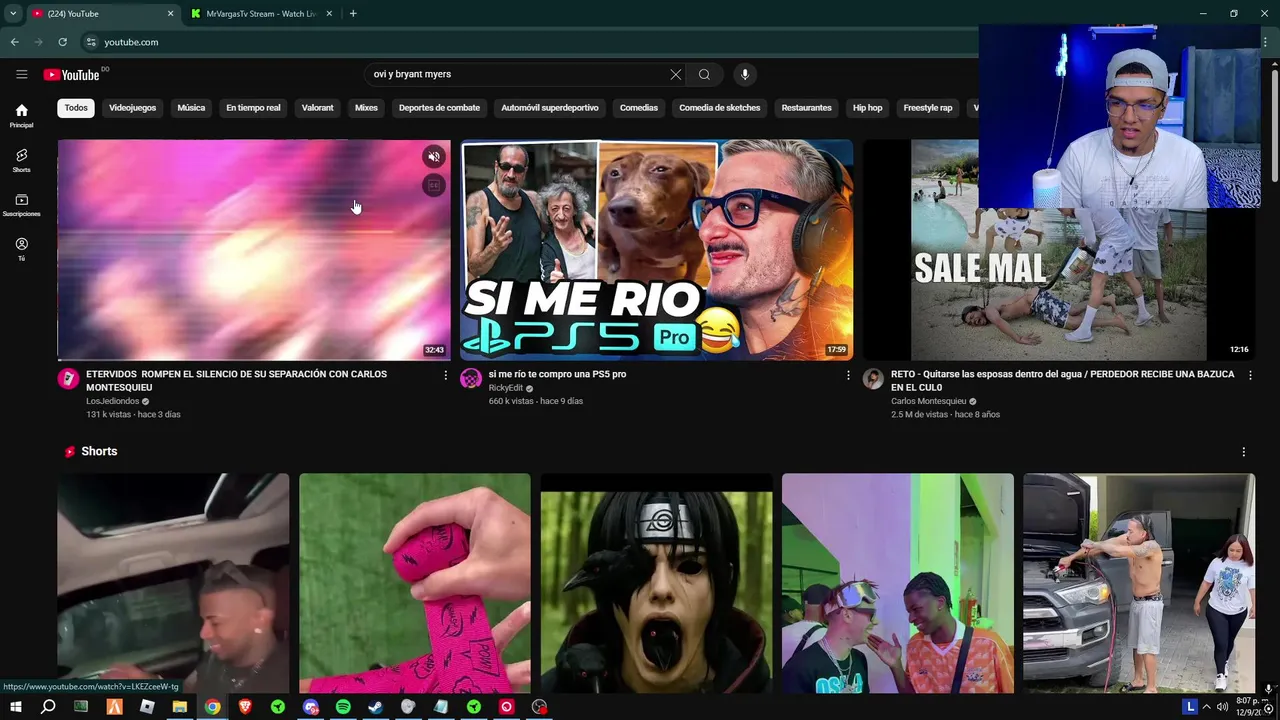
Task: Select the Mixes filter chip
Action: [x=366, y=108]
